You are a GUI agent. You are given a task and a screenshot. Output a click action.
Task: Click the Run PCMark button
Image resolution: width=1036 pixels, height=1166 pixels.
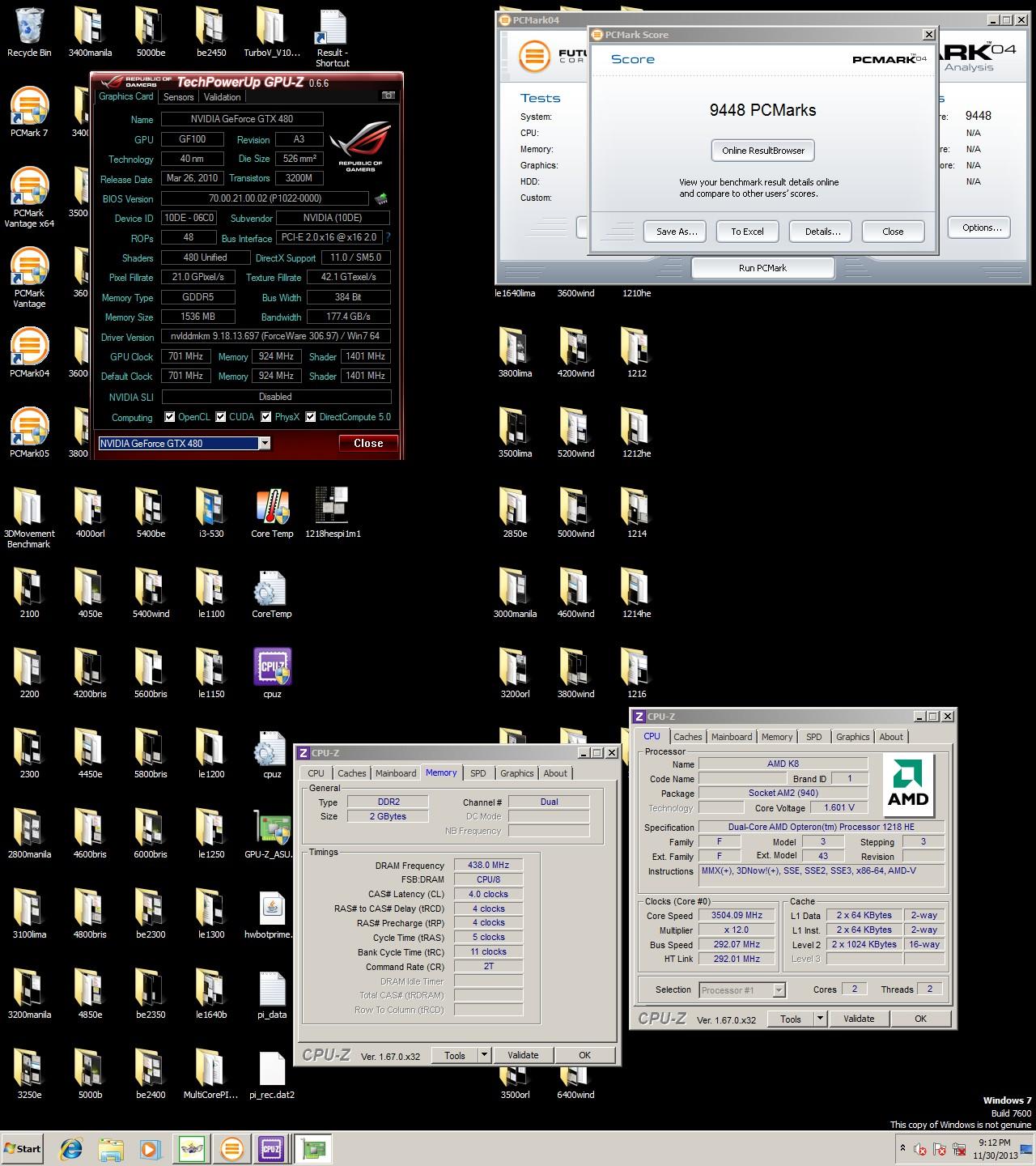coord(762,267)
